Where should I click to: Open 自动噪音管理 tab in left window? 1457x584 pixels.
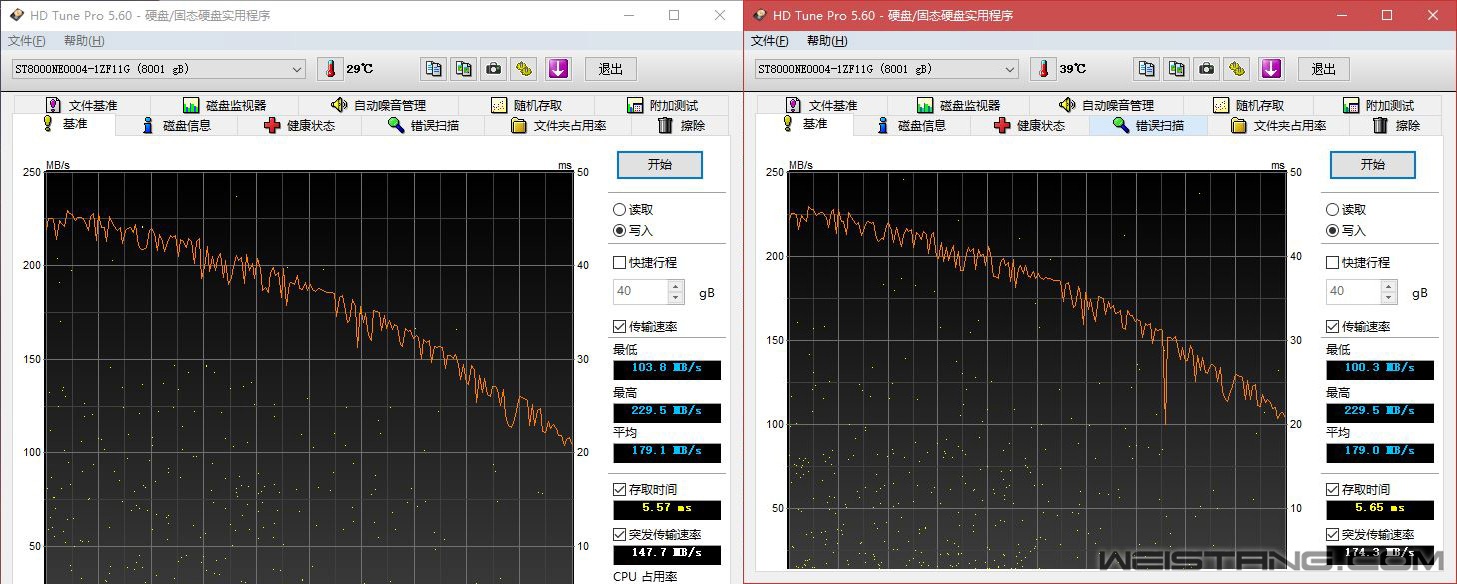pyautogui.click(x=378, y=105)
